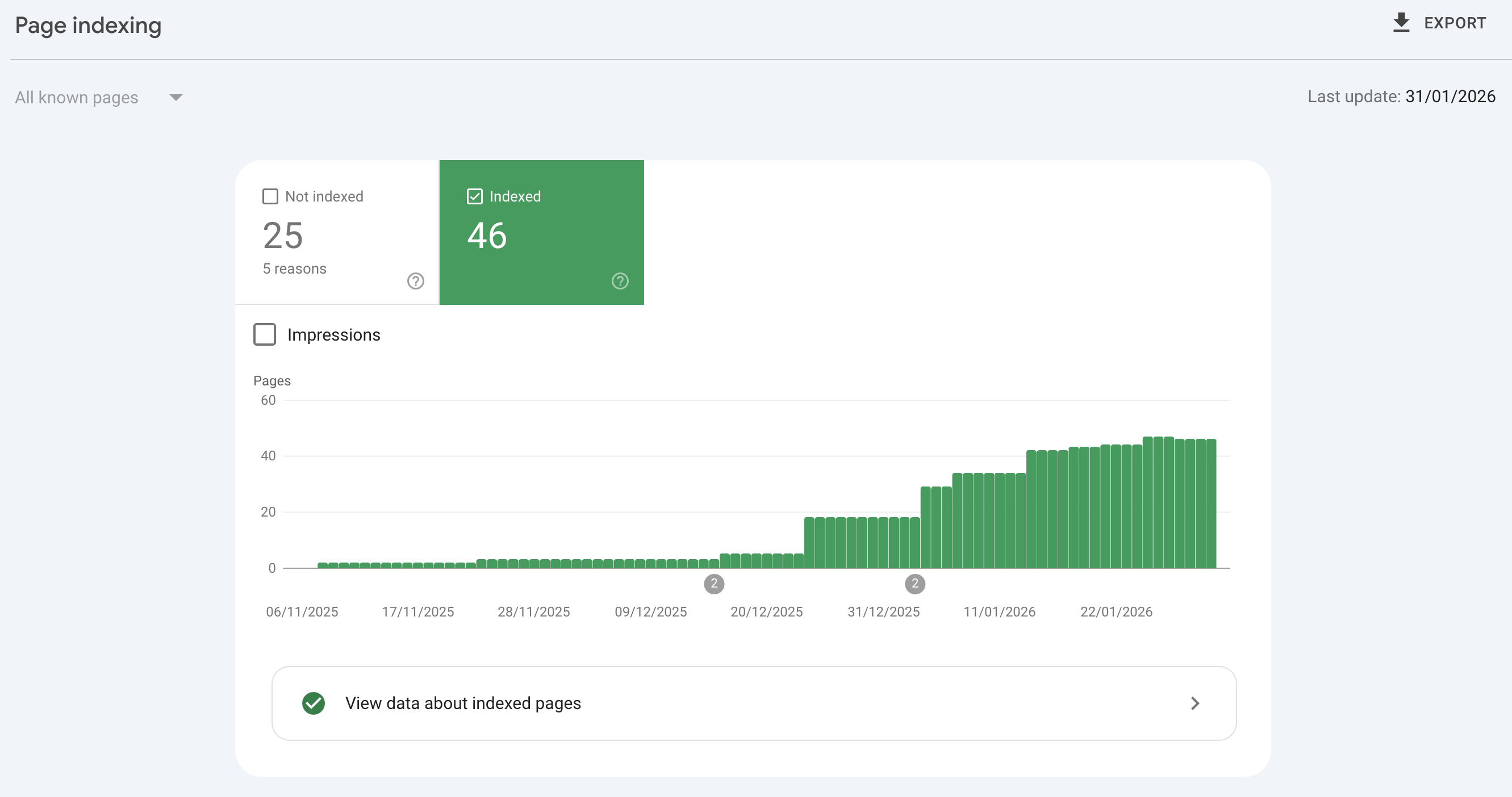Viewport: 1512px width, 797px height.
Task: Click the green check icon beside indexed pages link
Action: pyautogui.click(x=314, y=703)
